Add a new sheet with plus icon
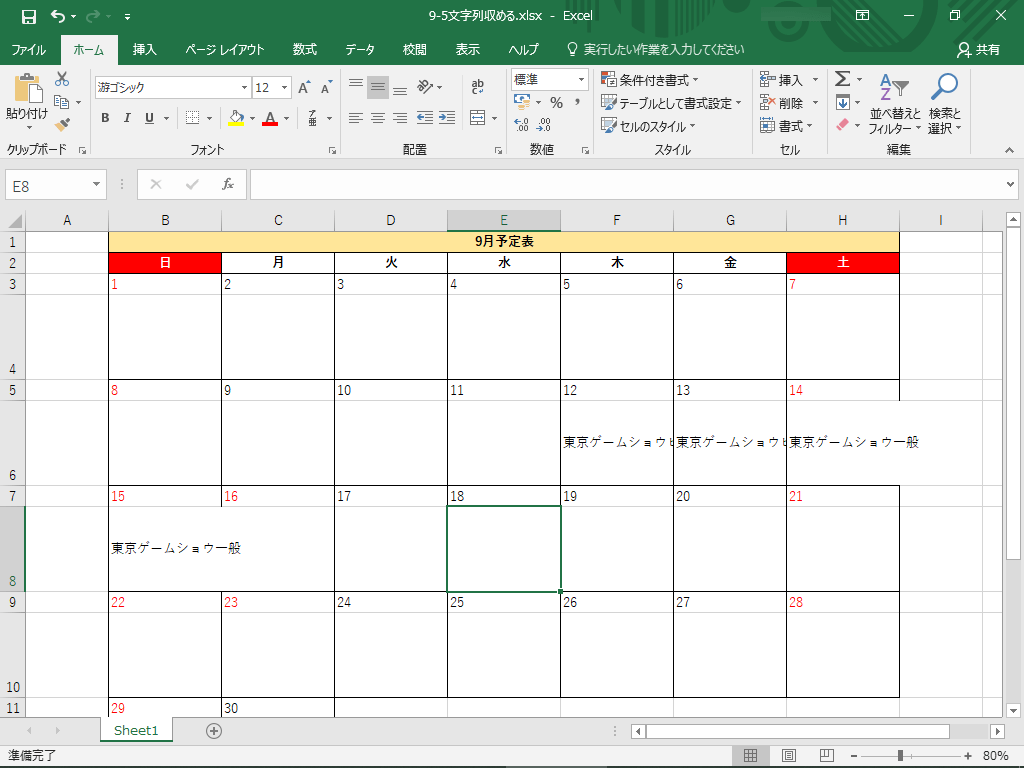The height and width of the screenshot is (768, 1024). (x=214, y=731)
